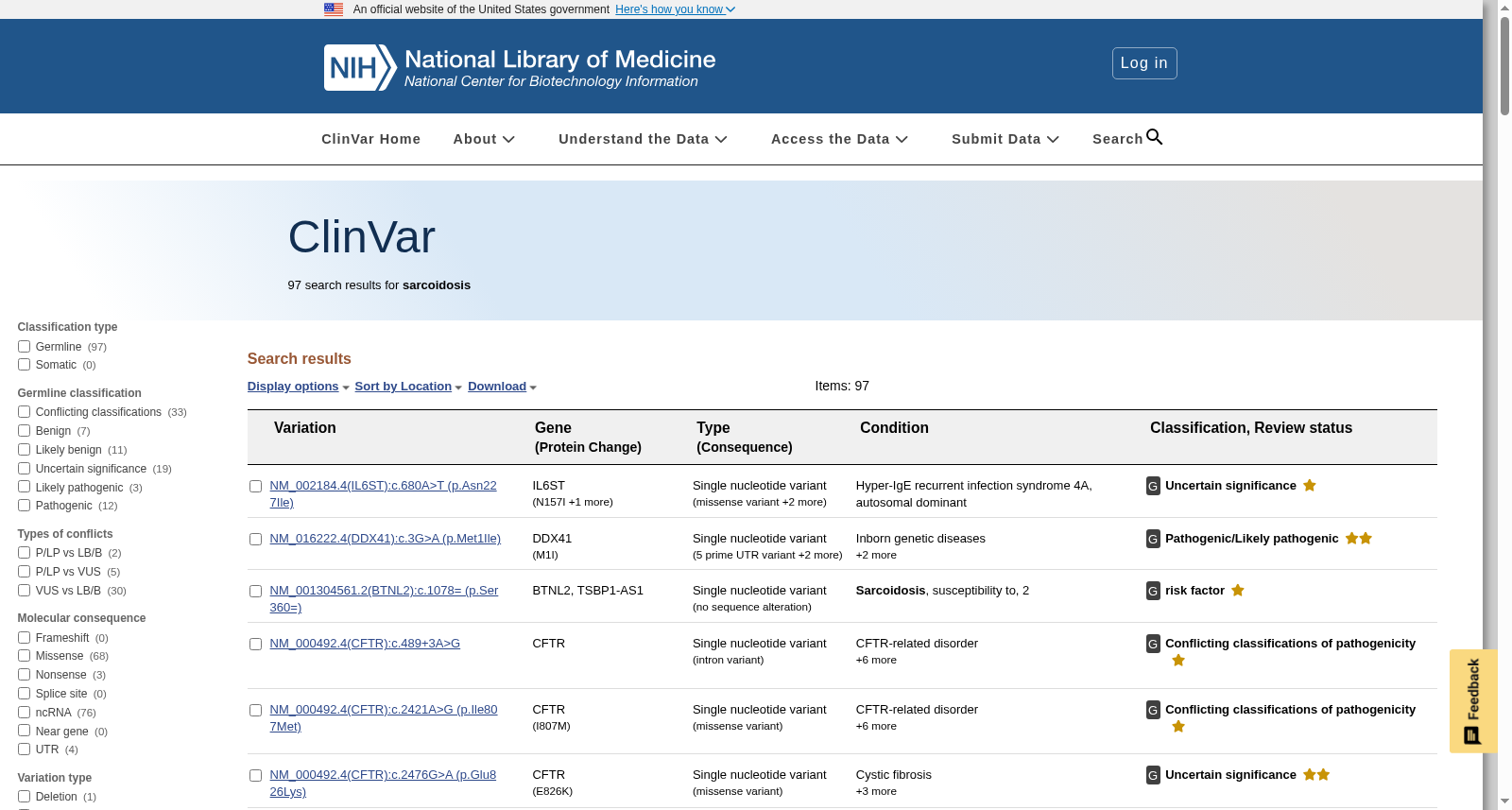This screenshot has width=1512, height=810.
Task: Expand Here's how you know
Action: [x=675, y=9]
